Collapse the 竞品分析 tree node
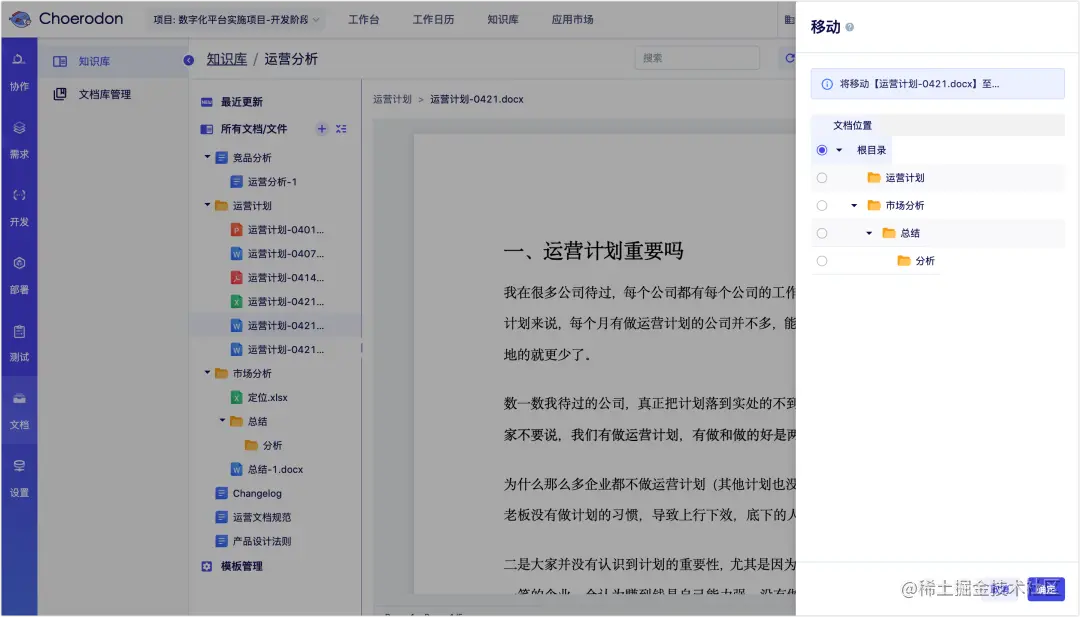 click(x=207, y=157)
